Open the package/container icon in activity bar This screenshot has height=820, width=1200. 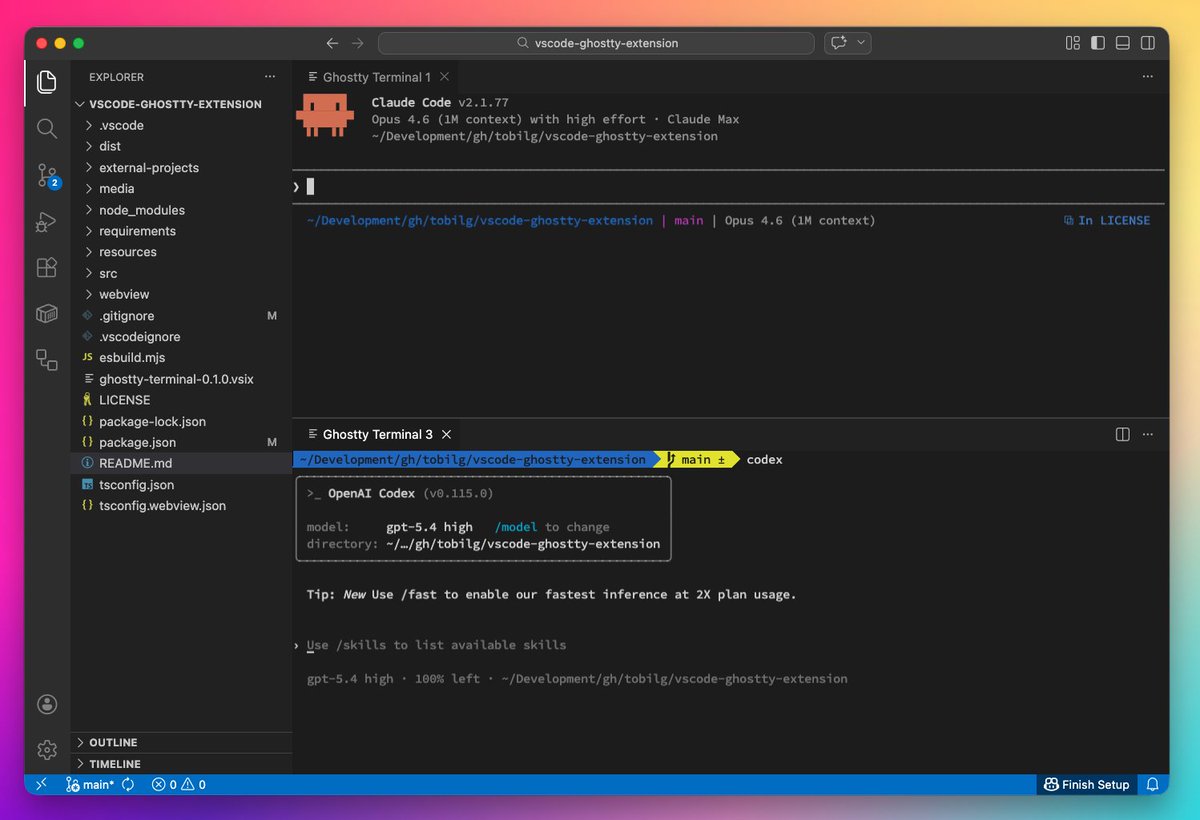coord(47,313)
